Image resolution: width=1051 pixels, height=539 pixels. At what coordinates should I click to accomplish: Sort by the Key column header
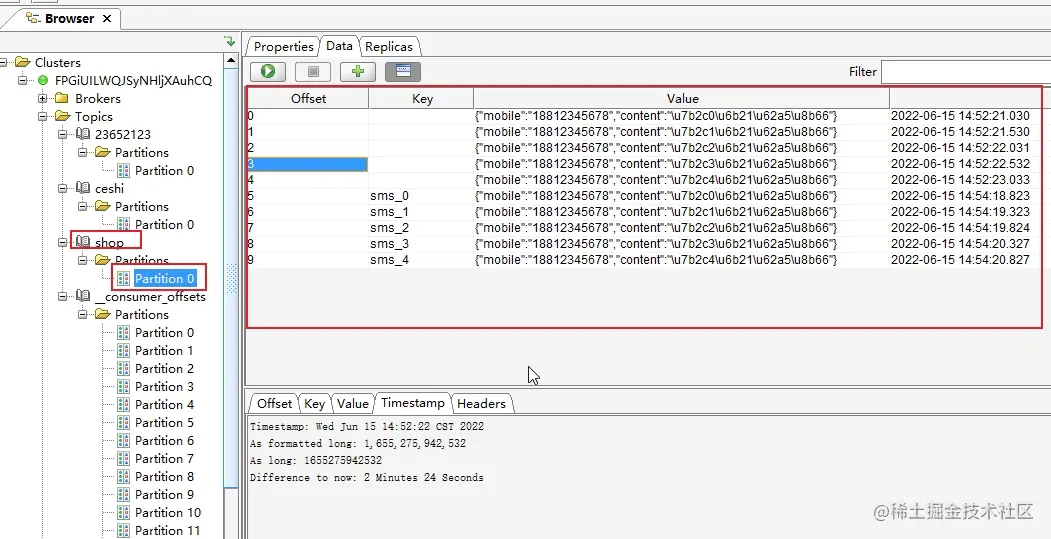(x=422, y=99)
